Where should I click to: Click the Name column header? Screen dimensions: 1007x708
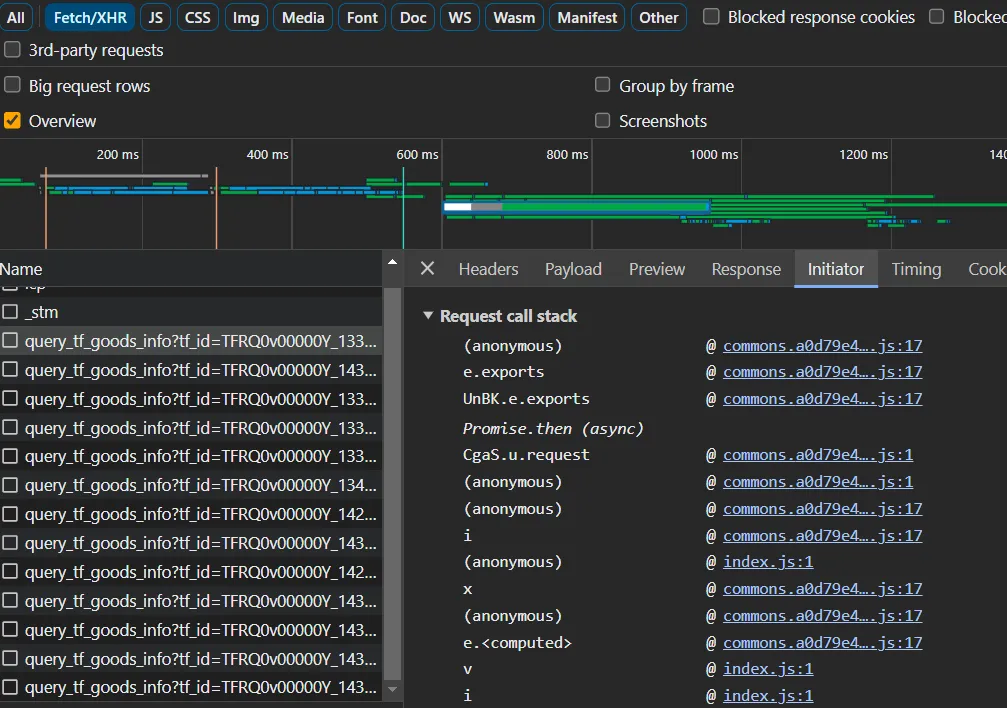tap(191, 269)
